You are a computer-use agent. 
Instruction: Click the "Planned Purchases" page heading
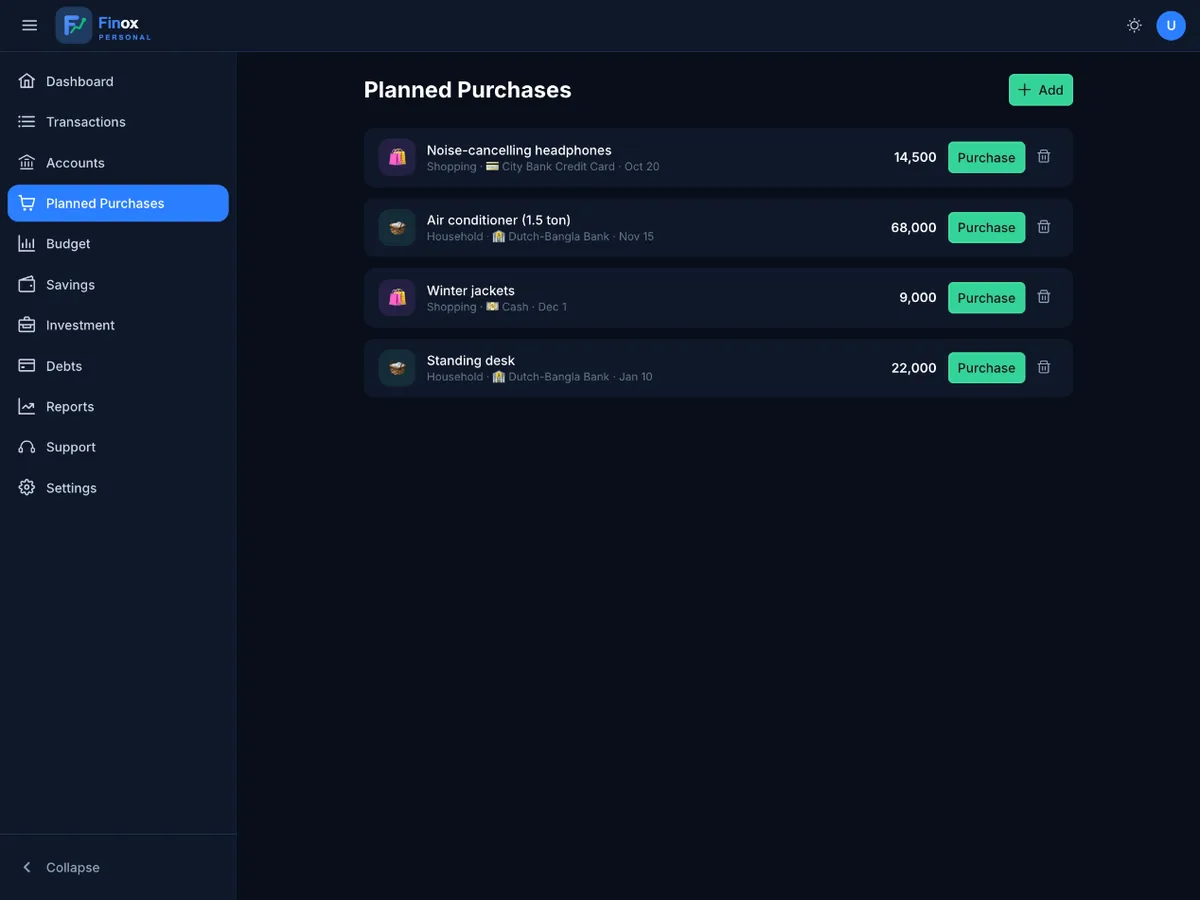467,90
